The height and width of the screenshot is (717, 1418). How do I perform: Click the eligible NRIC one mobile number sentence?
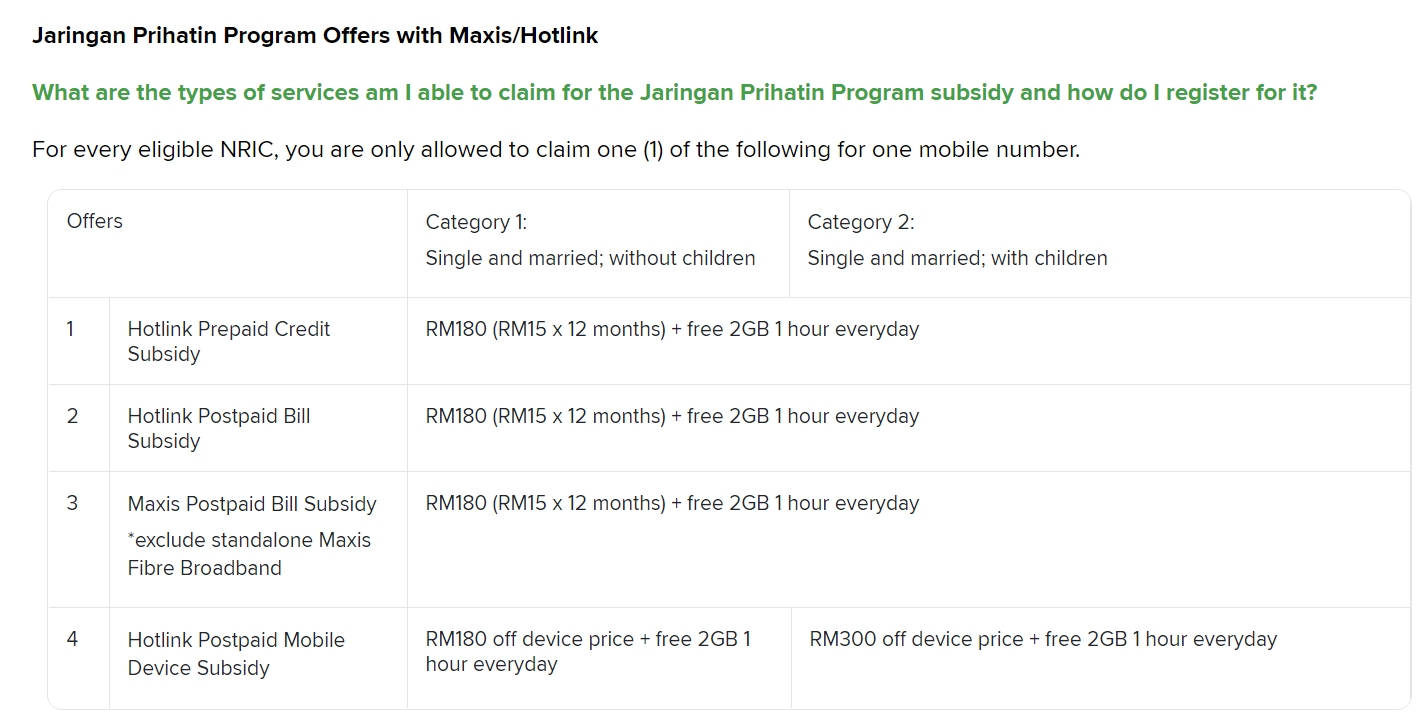click(556, 150)
